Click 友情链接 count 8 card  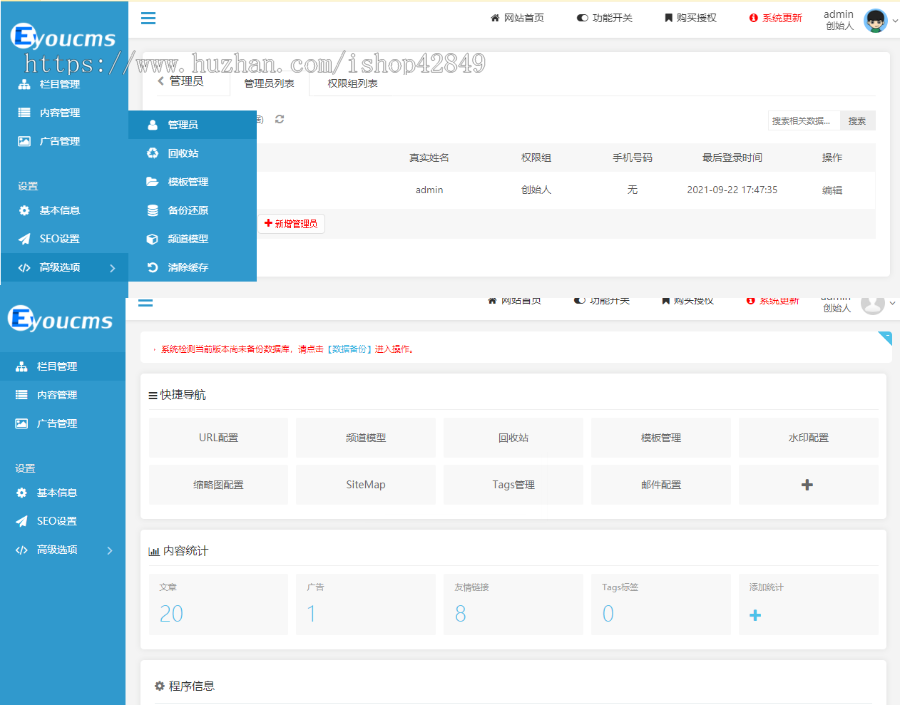tap(513, 604)
